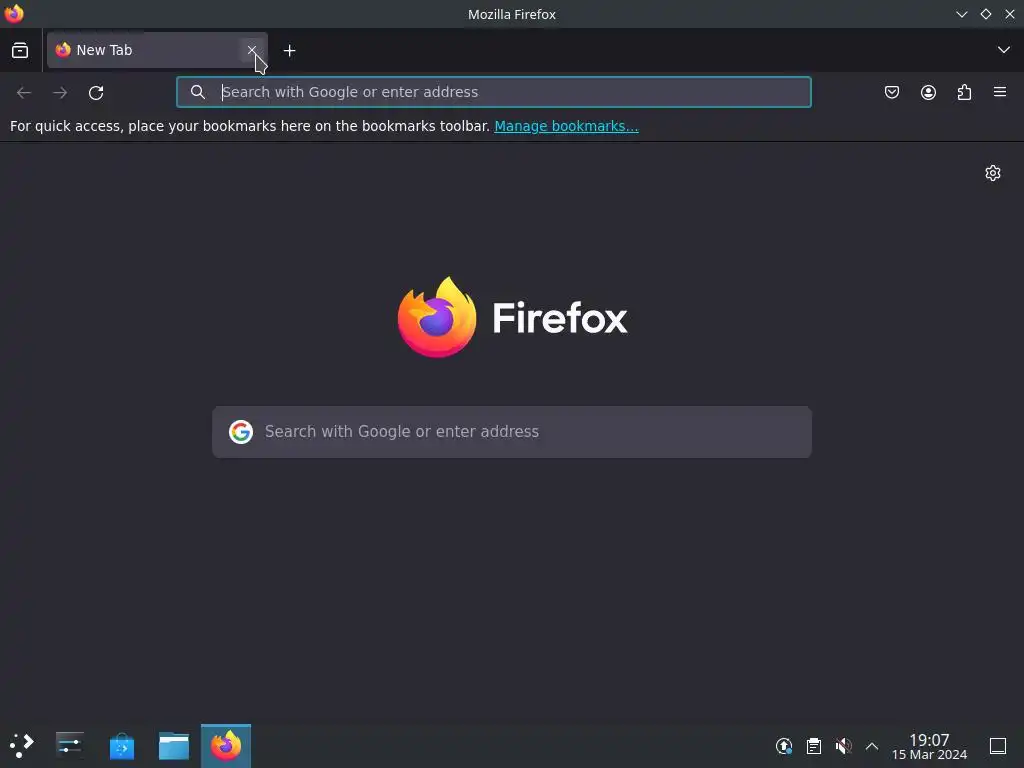Open the application hamburger menu
This screenshot has height=768, width=1024.
pos(1000,92)
